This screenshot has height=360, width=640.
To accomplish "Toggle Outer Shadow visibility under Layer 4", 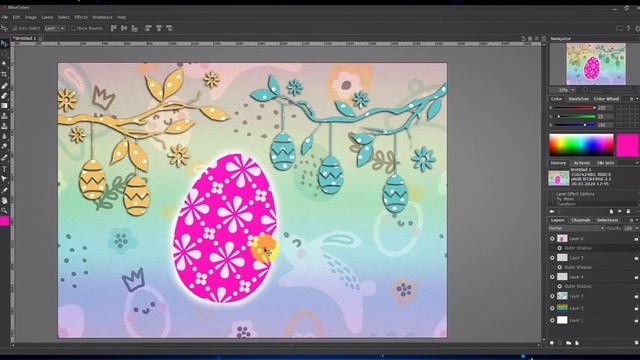I will click(x=560, y=287).
